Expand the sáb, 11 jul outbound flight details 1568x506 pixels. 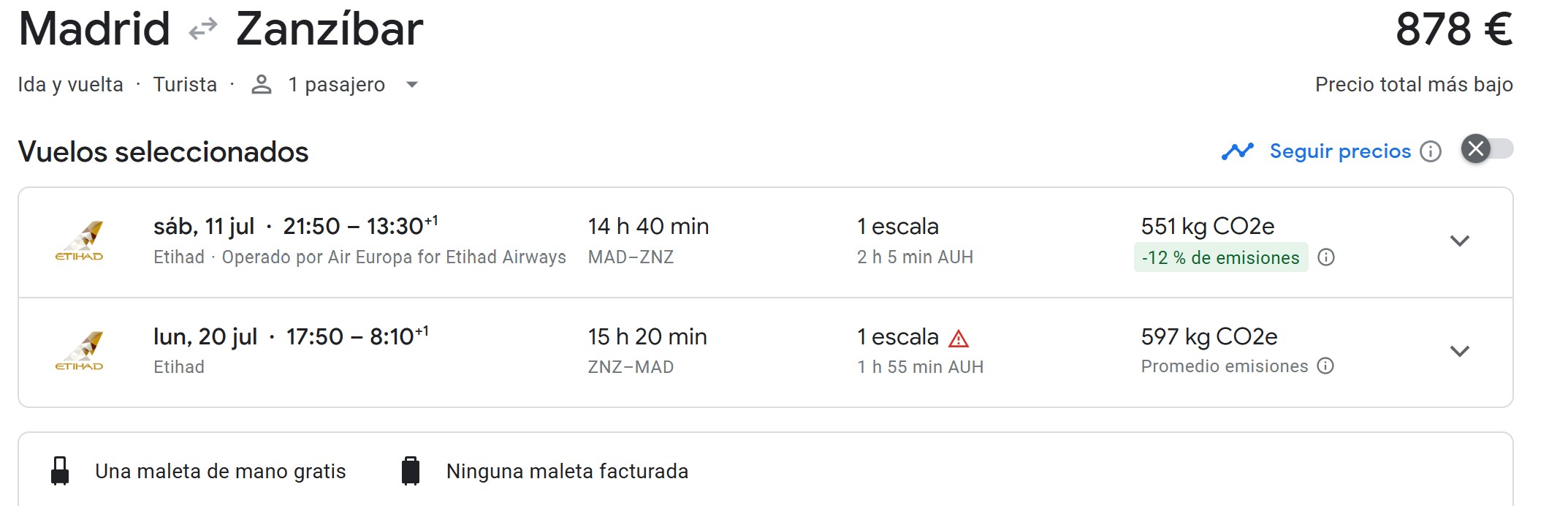click(x=1459, y=241)
